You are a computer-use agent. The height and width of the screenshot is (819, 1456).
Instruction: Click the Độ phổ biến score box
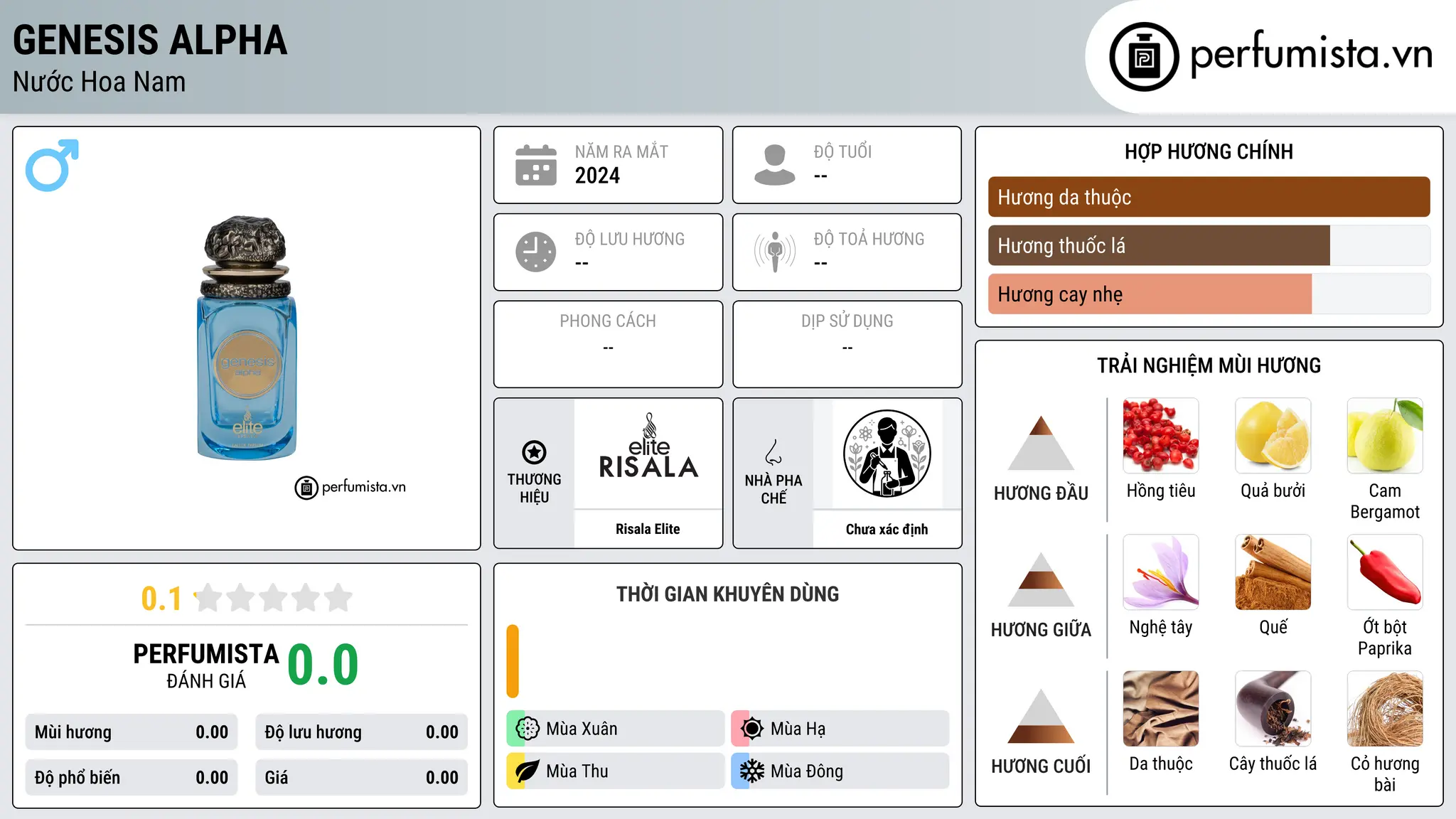point(132,778)
